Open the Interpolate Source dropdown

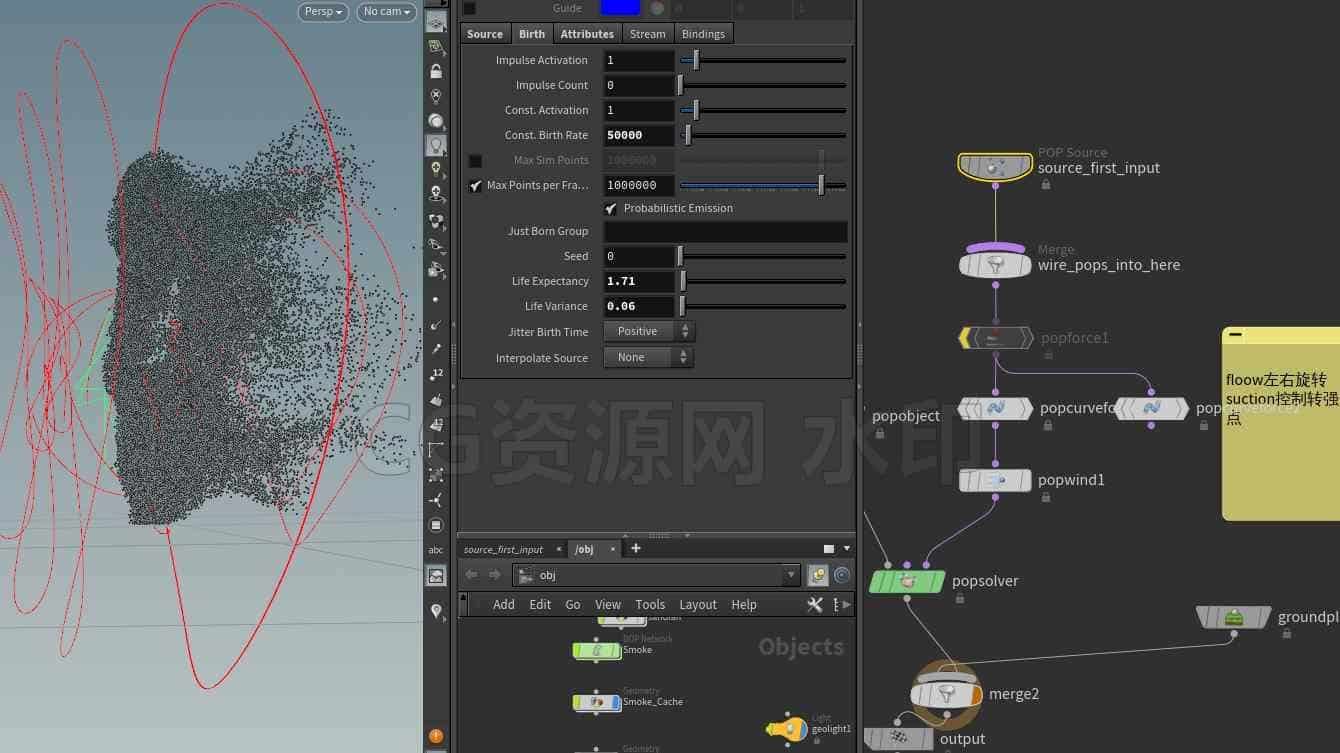tap(649, 357)
